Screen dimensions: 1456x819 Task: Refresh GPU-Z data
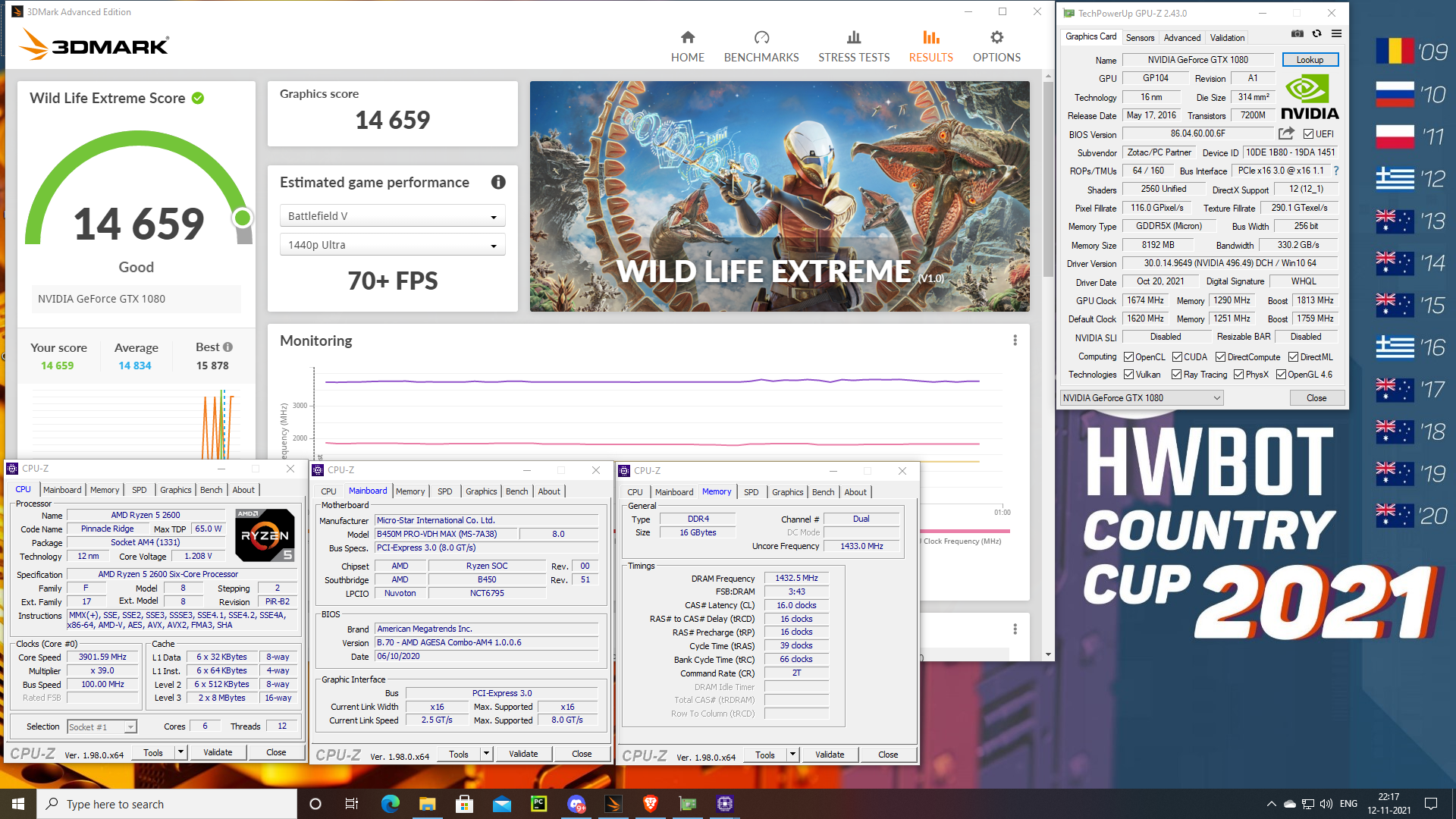point(1316,34)
